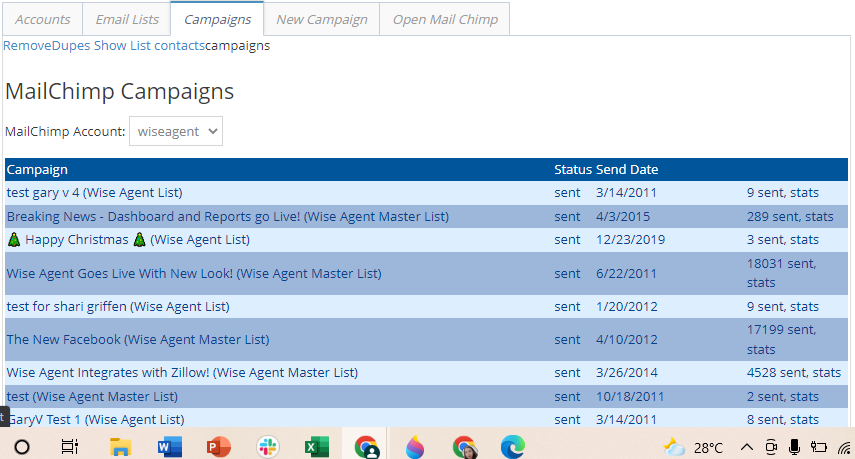This screenshot has height=459, width=855.
Task: Click the Meet Now camera tray icon
Action: pyautogui.click(x=771, y=448)
